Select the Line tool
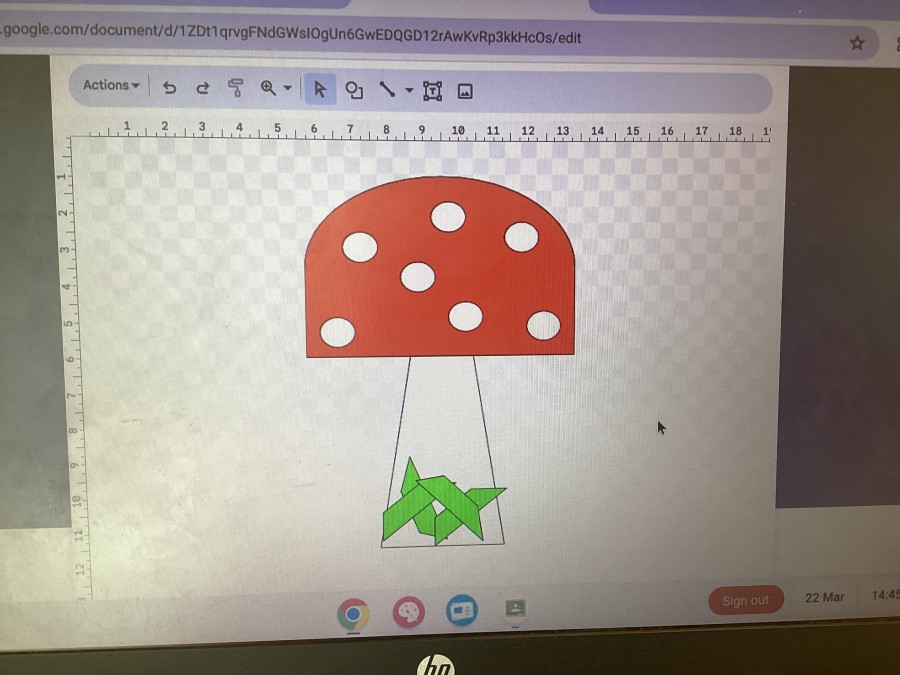Screen dimensions: 900x675 coord(387,91)
